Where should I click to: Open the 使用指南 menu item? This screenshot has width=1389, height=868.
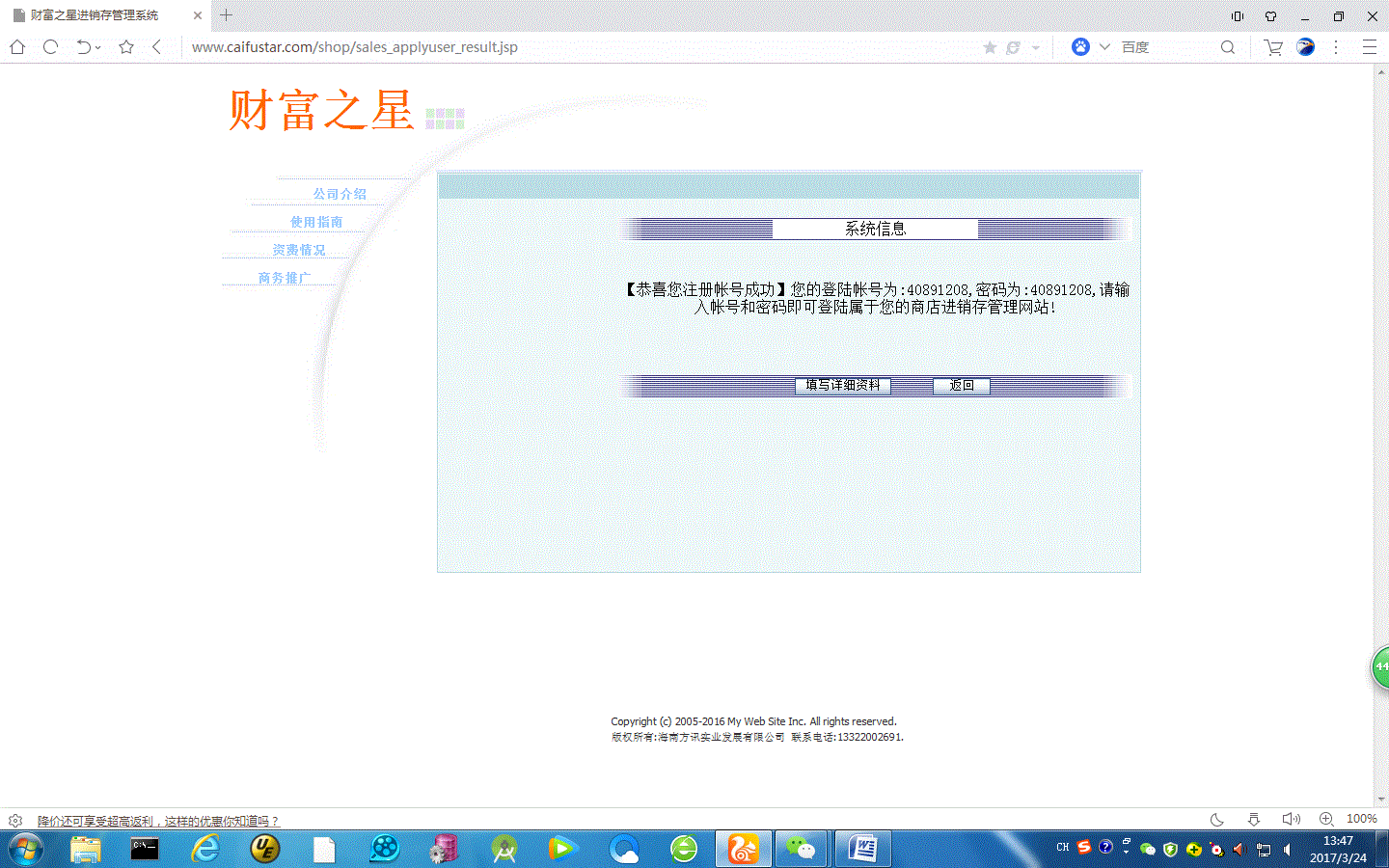point(316,222)
